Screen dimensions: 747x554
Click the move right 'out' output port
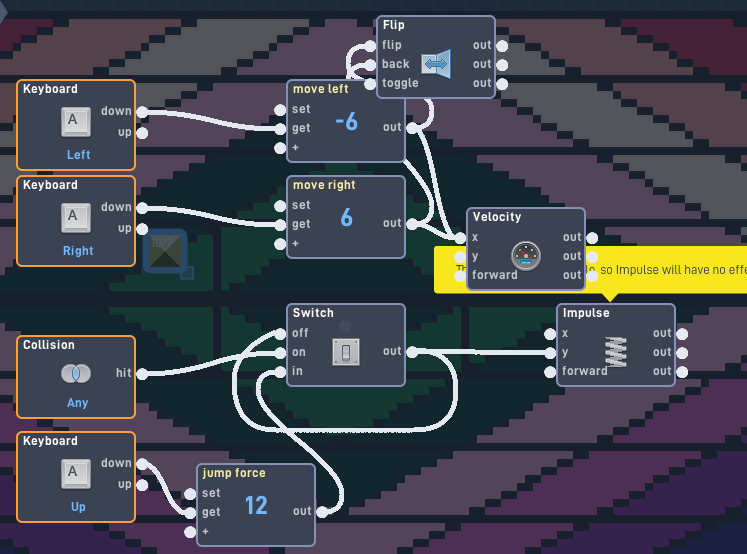(x=413, y=224)
